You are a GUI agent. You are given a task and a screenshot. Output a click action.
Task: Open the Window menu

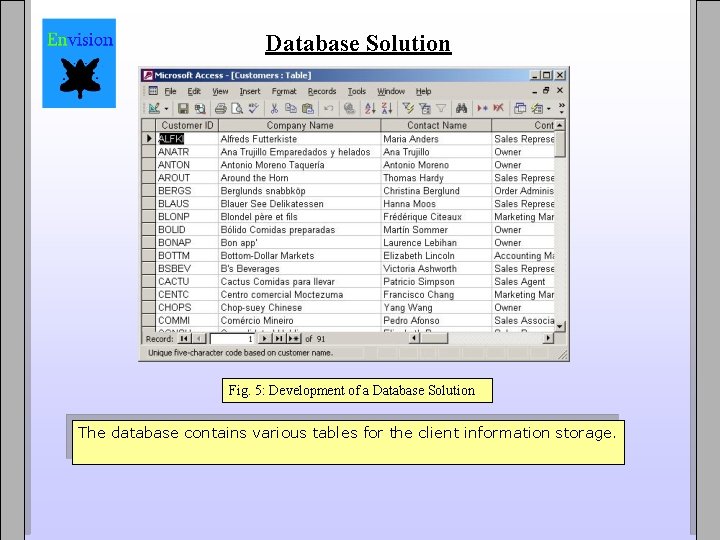click(391, 91)
